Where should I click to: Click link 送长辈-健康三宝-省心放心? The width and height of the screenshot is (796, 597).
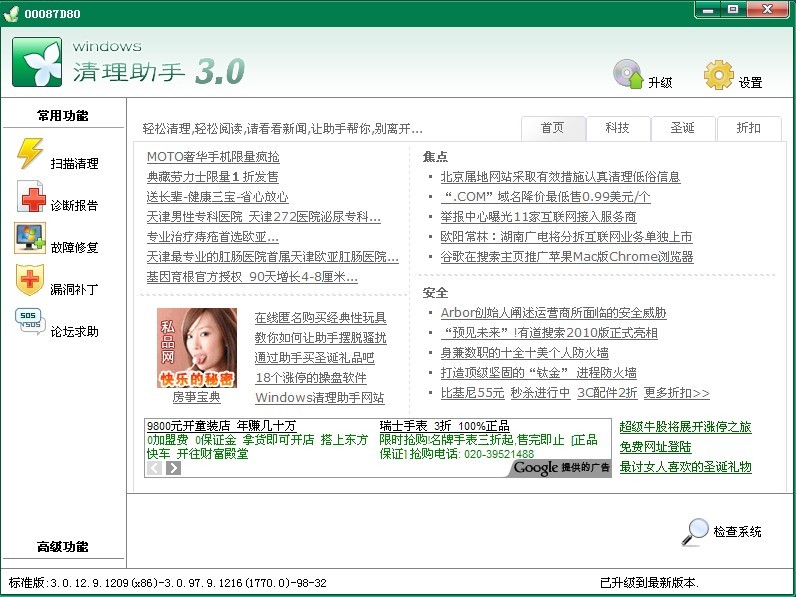click(217, 196)
